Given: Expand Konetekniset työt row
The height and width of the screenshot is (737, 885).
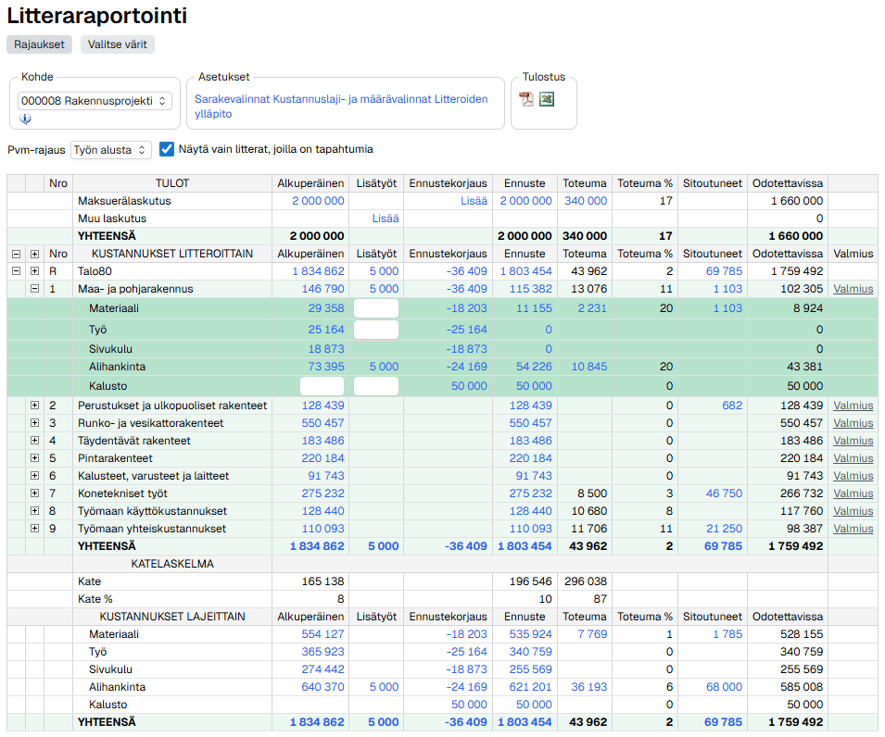Looking at the screenshot, I should pos(35,493).
